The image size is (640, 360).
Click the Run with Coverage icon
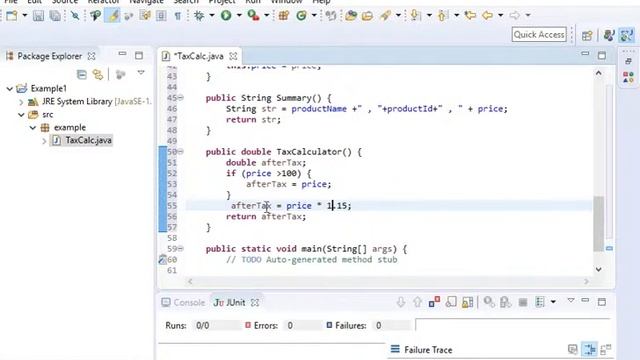pos(253,16)
